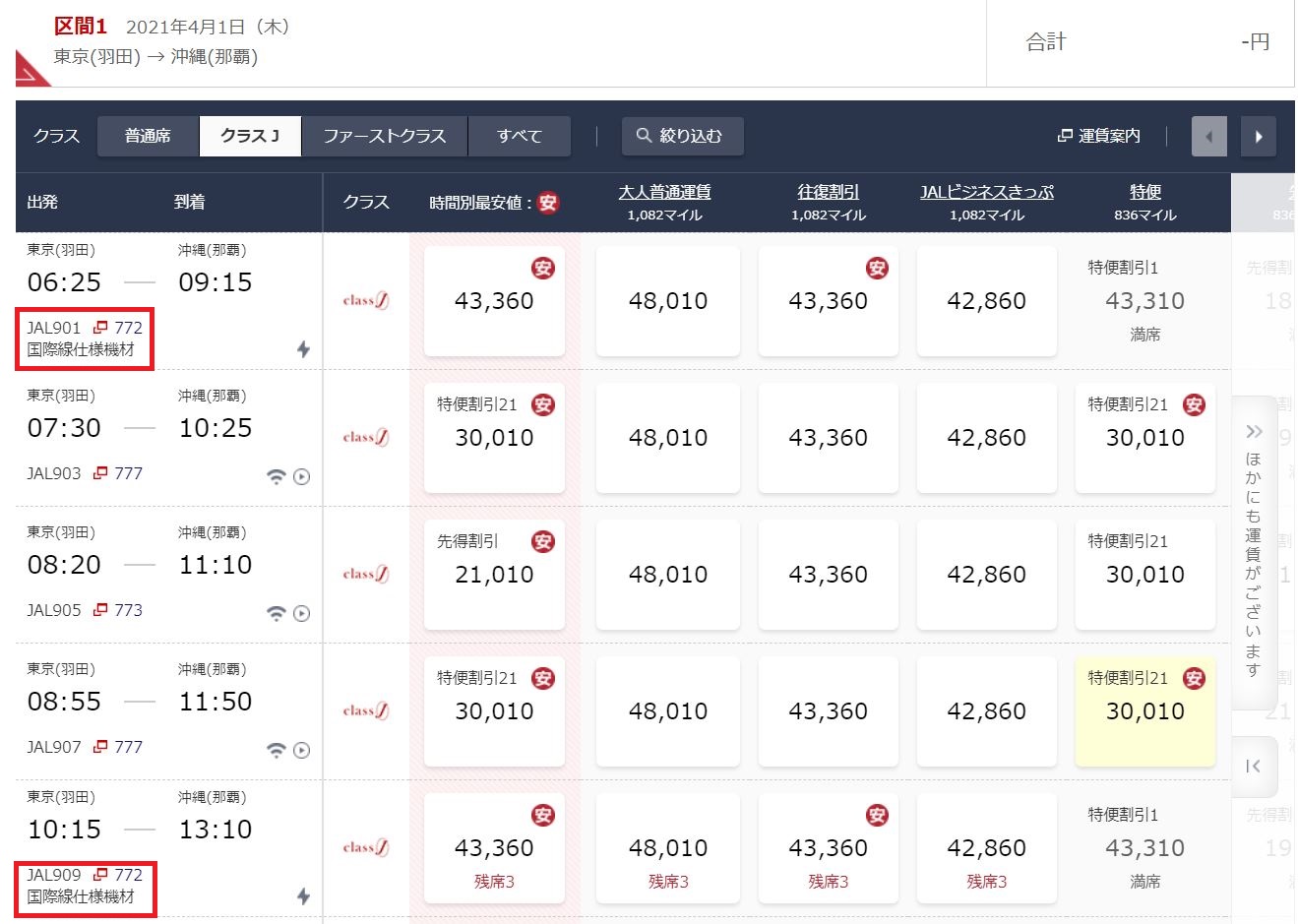Click the 11:10 arrival time
This screenshot has height=924, width=1298.
point(216,565)
